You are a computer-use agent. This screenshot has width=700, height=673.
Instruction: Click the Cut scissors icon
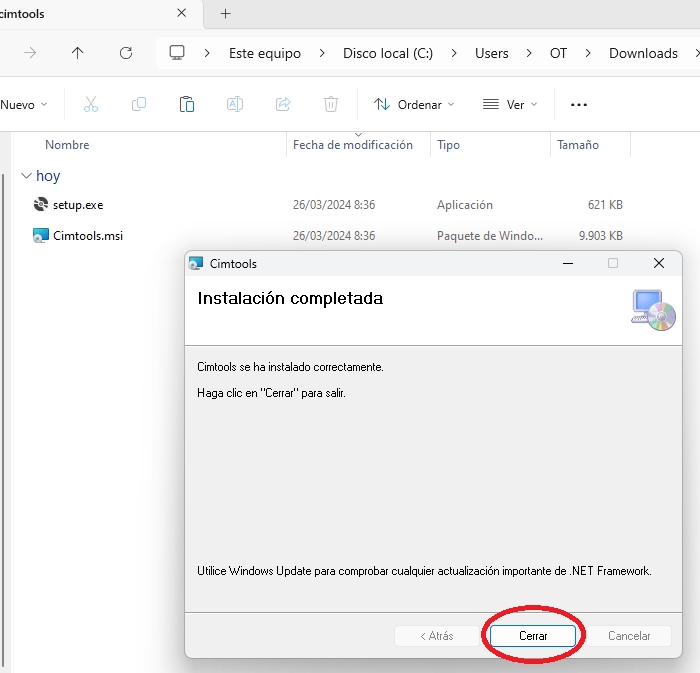pyautogui.click(x=91, y=104)
